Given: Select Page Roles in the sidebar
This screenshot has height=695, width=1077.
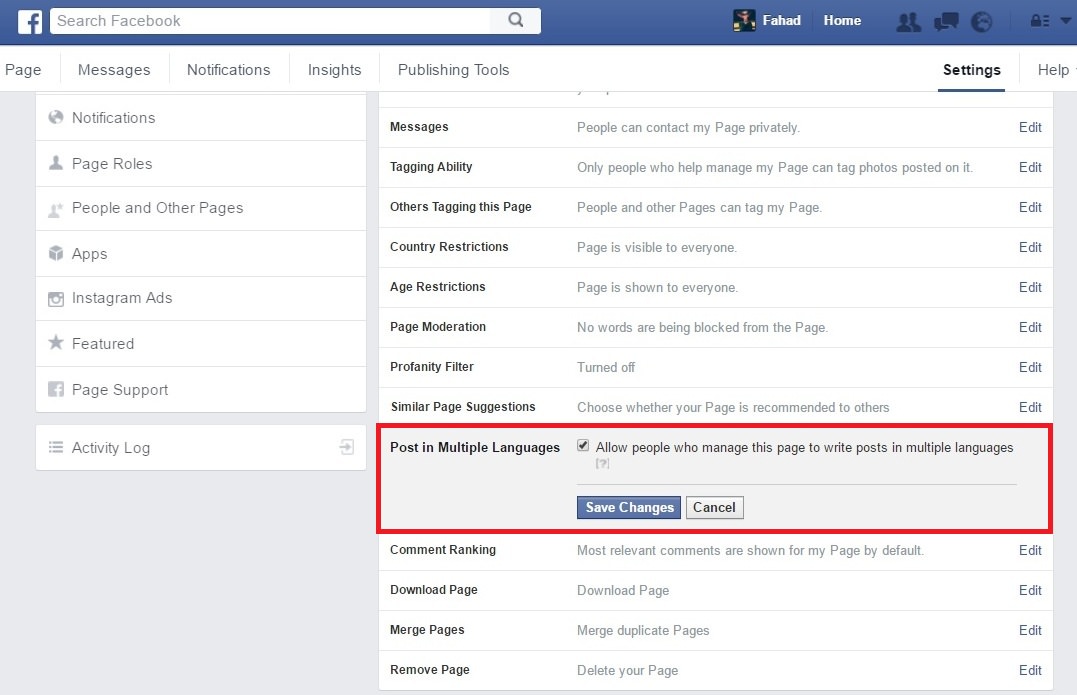Looking at the screenshot, I should click(112, 164).
